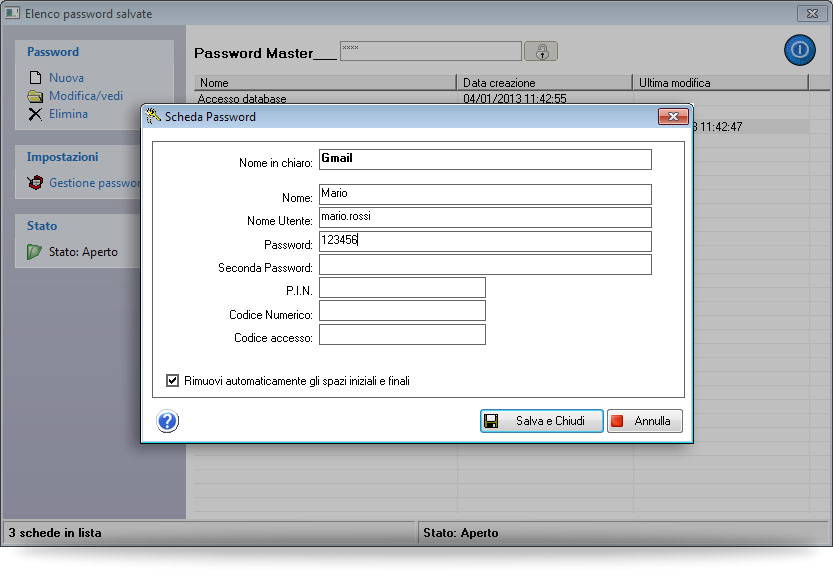Viewport: 833px width, 576px height.
Task: Click the keys icon in Scheda Password title
Action: click(x=153, y=116)
